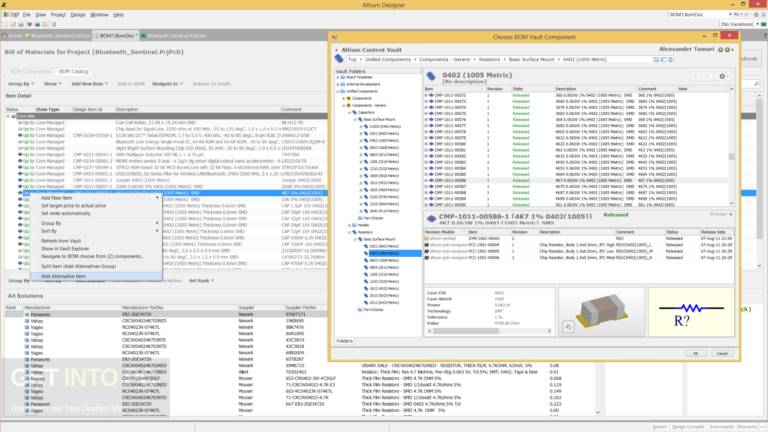Screen dimensions: 768x432
Task: Open the Show dropdown
Action: click(52, 84)
